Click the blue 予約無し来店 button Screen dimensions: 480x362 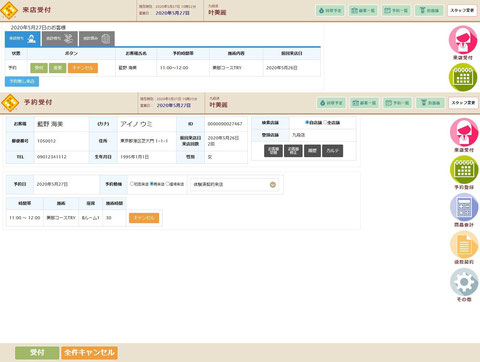tap(22, 81)
